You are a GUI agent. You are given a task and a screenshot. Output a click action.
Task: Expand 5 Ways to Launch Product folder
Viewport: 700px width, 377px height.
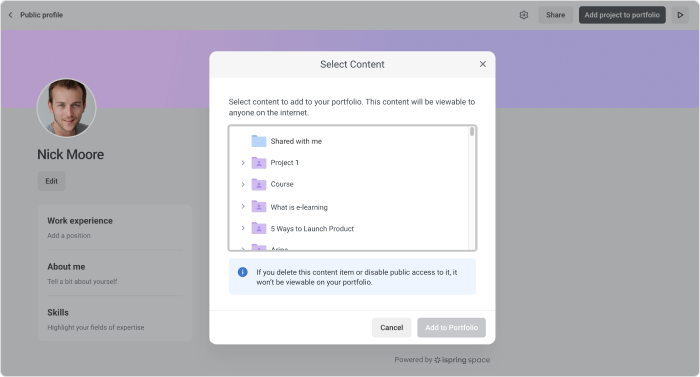click(243, 228)
